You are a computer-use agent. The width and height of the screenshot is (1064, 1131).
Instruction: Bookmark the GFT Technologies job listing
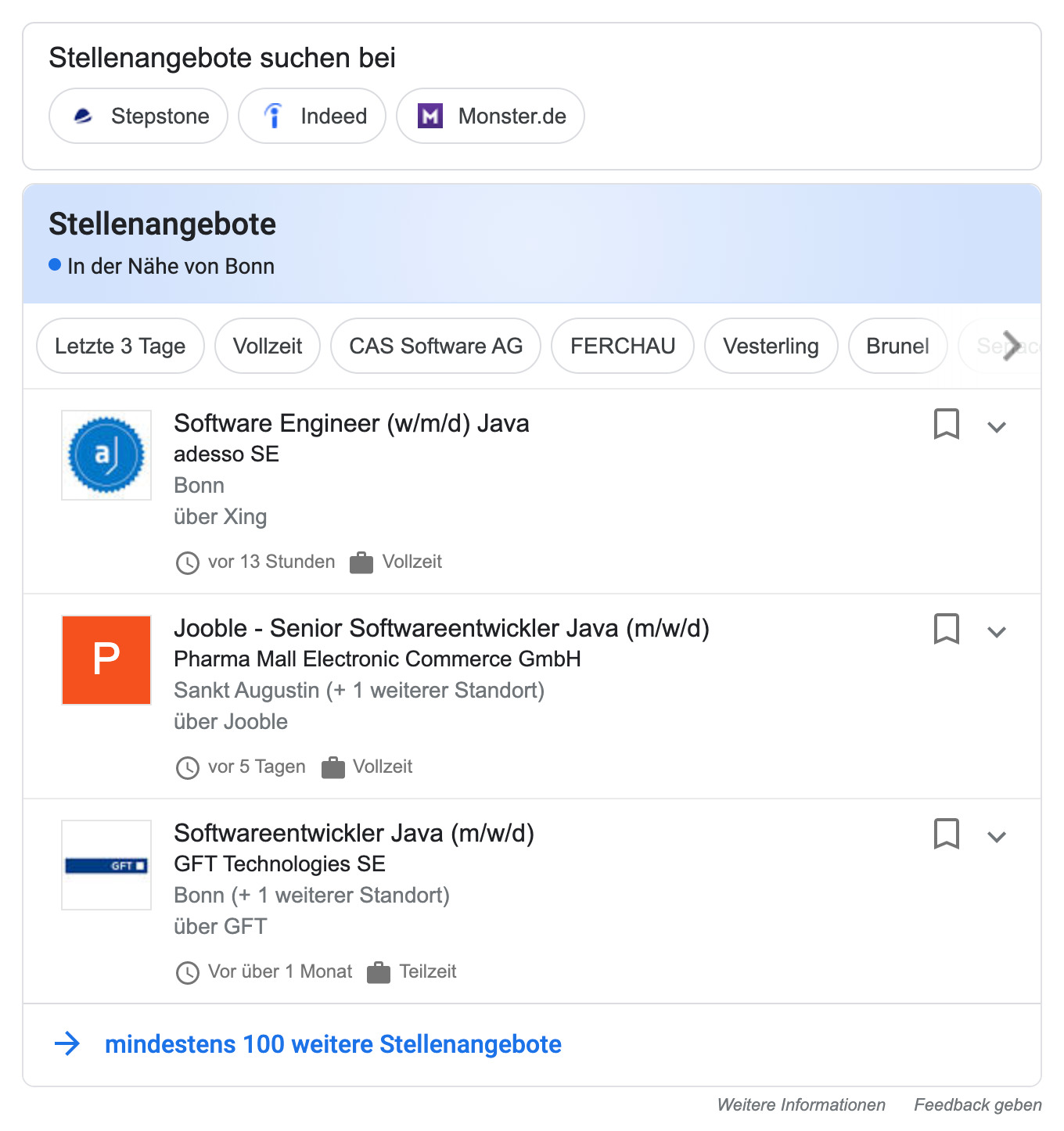pos(946,834)
